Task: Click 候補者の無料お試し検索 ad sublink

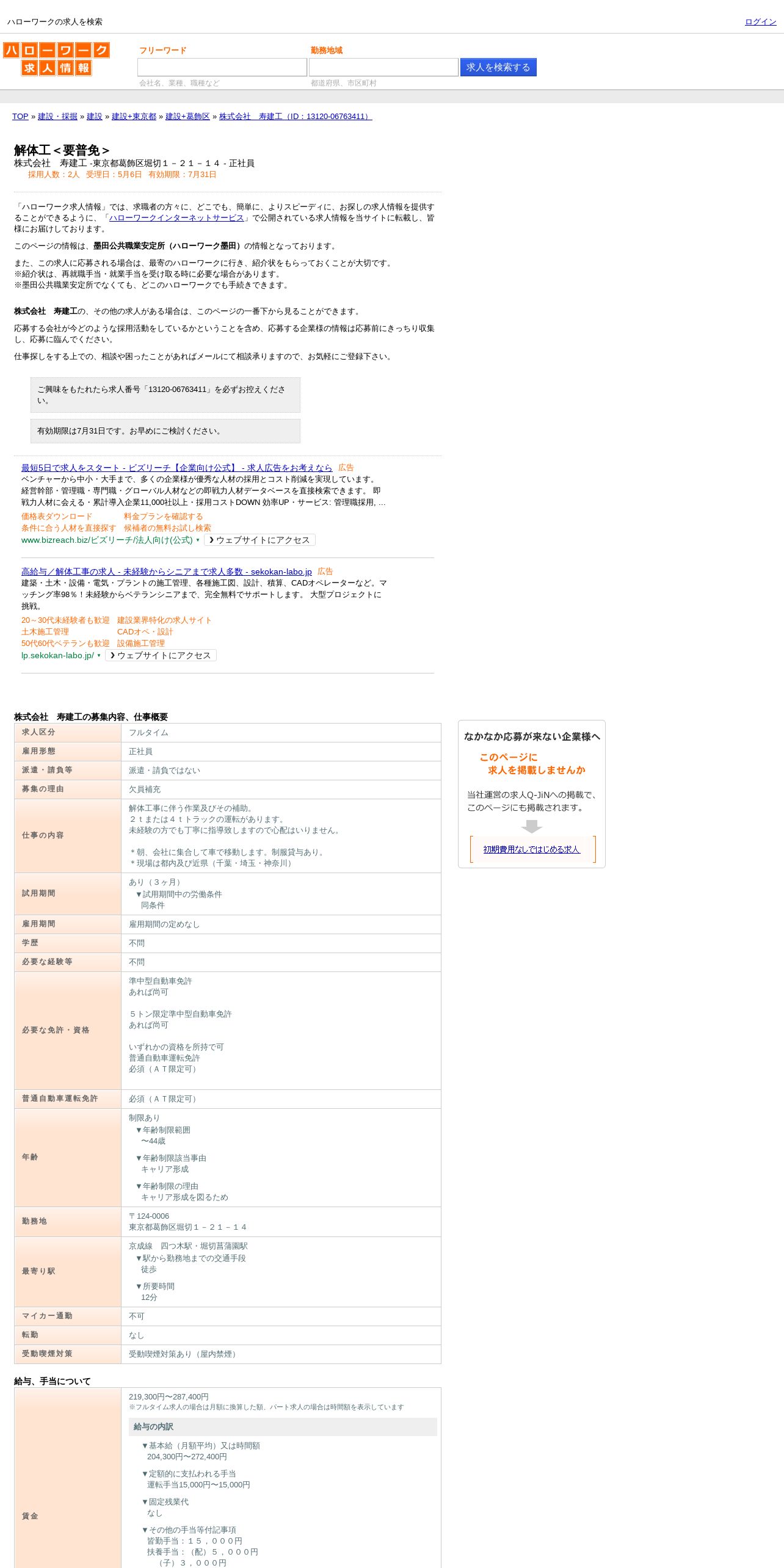Action: (167, 528)
